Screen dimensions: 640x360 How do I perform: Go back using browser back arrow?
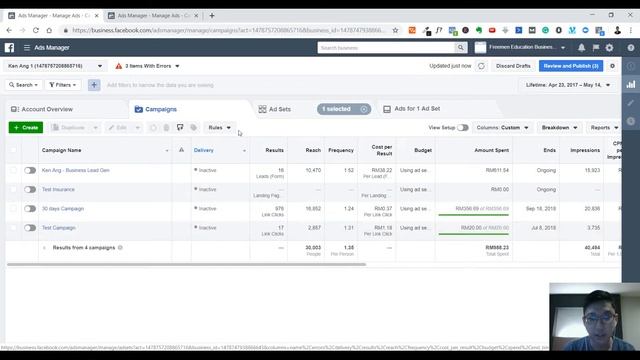pos(9,30)
